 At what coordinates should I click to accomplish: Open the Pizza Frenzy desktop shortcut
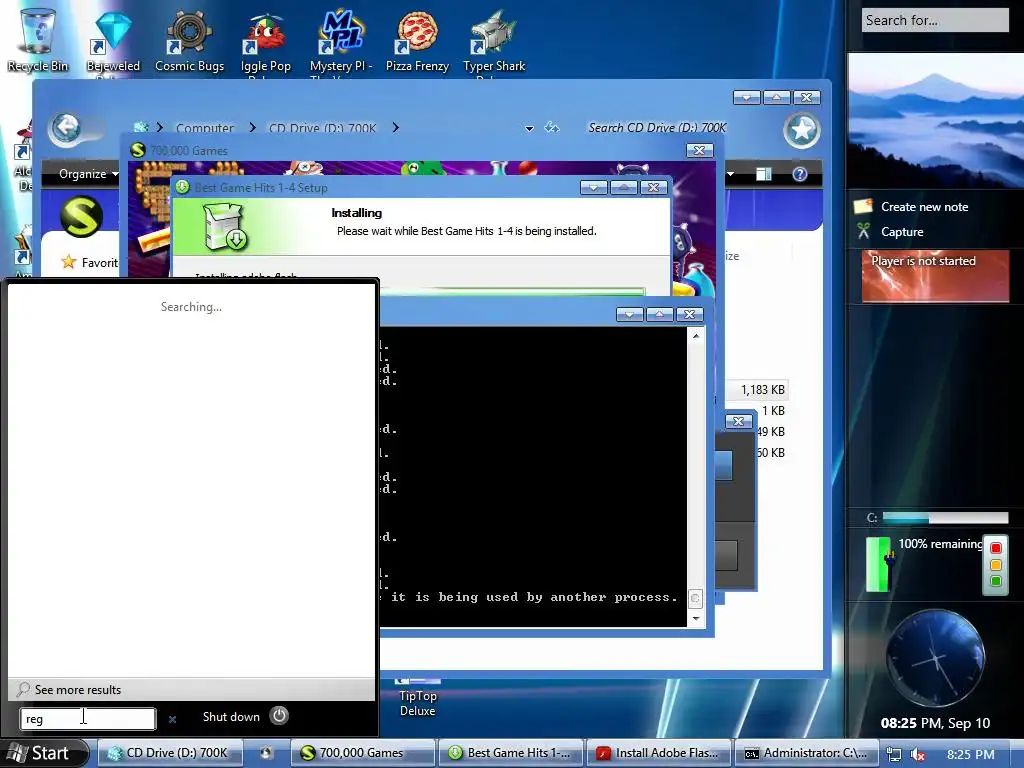(417, 40)
